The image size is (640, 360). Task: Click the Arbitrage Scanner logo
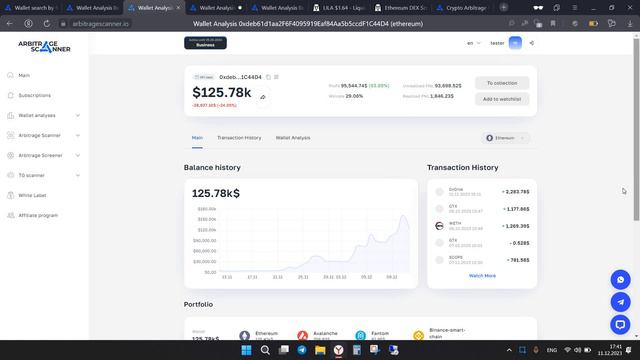point(44,47)
